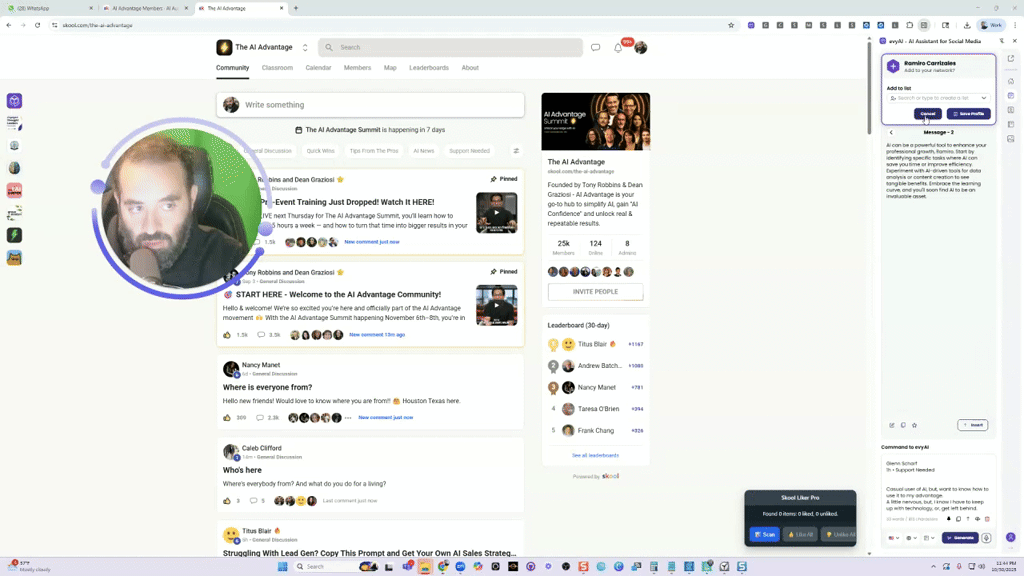Open the Add to list dropdown

[938, 98]
